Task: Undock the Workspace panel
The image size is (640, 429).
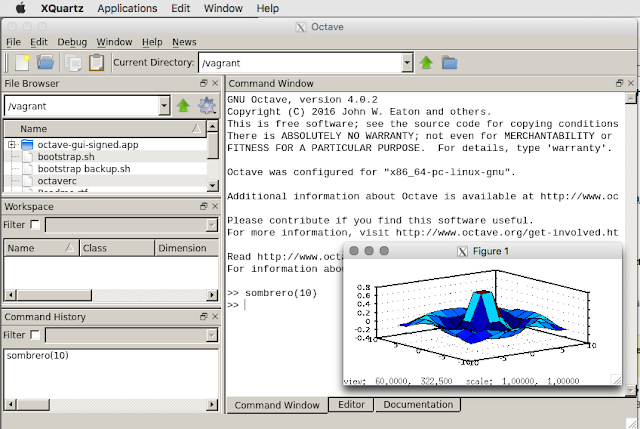Action: coord(204,206)
